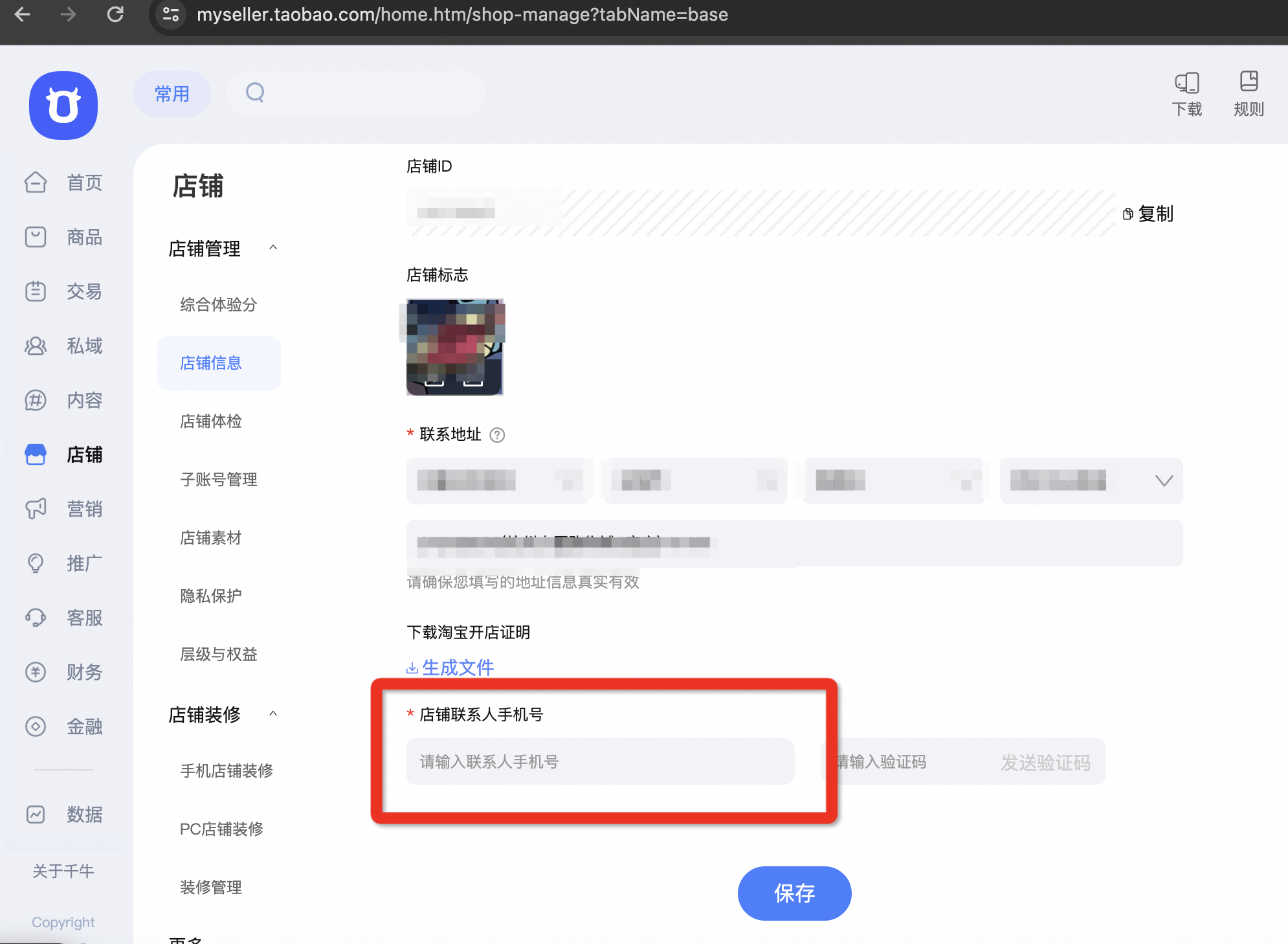Image resolution: width=1288 pixels, height=944 pixels.
Task: Open the first address region dropdown
Action: pyautogui.click(x=497, y=480)
